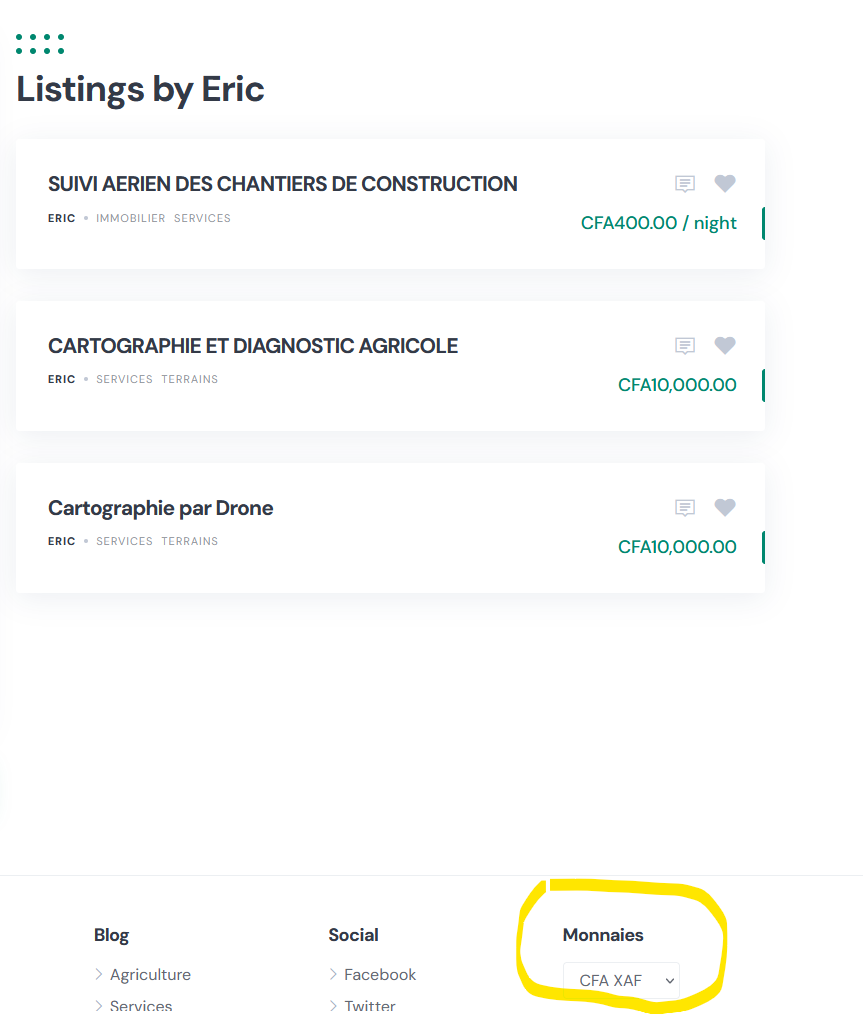Open CARTOGRAPHIE ET DIAGNOSTIC AGRICOLE listing title
This screenshot has width=863, height=1015.
click(x=252, y=346)
